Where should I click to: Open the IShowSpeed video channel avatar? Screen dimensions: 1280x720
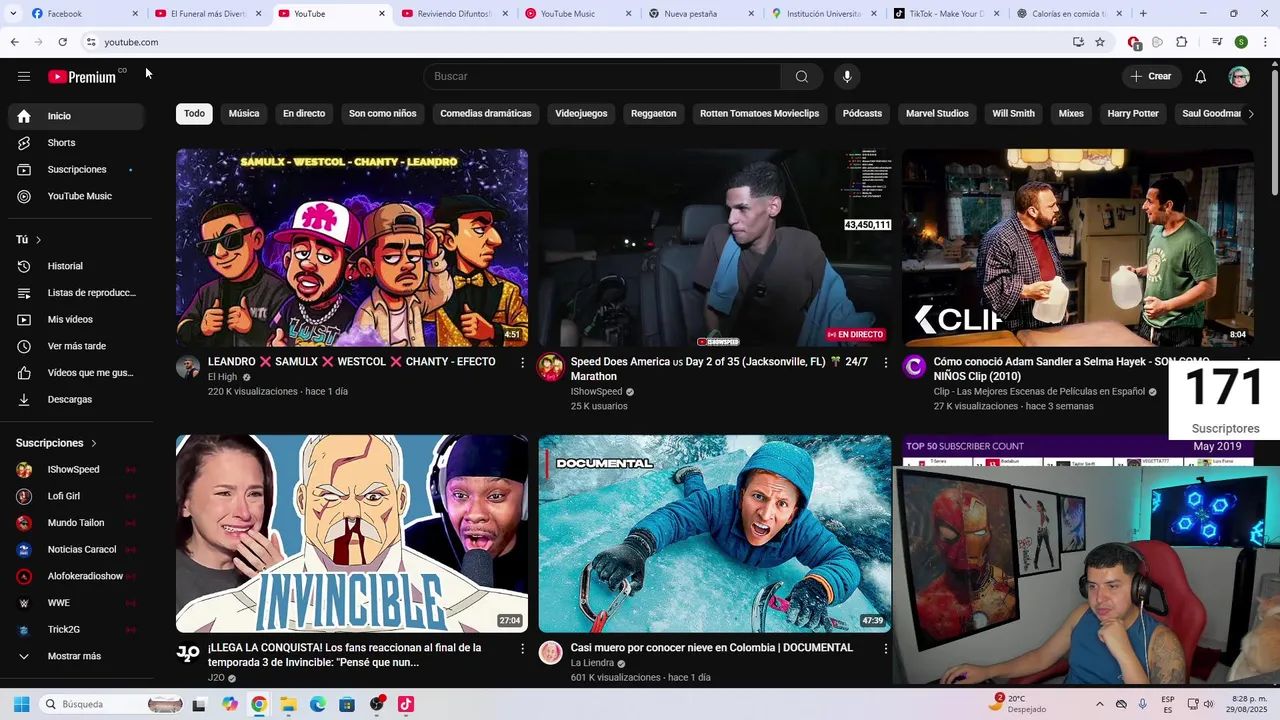pyautogui.click(x=550, y=367)
